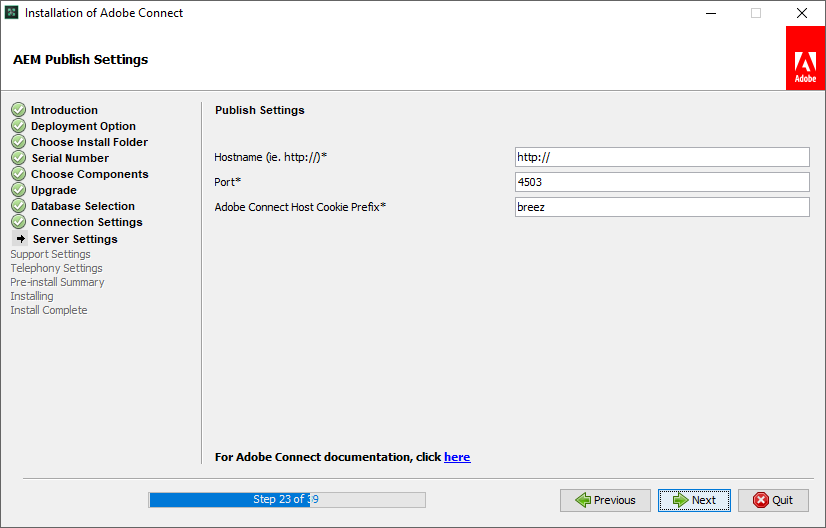Click the 'Hostname (ie. http://)*' label
This screenshot has height=528, width=826.
coord(271,157)
